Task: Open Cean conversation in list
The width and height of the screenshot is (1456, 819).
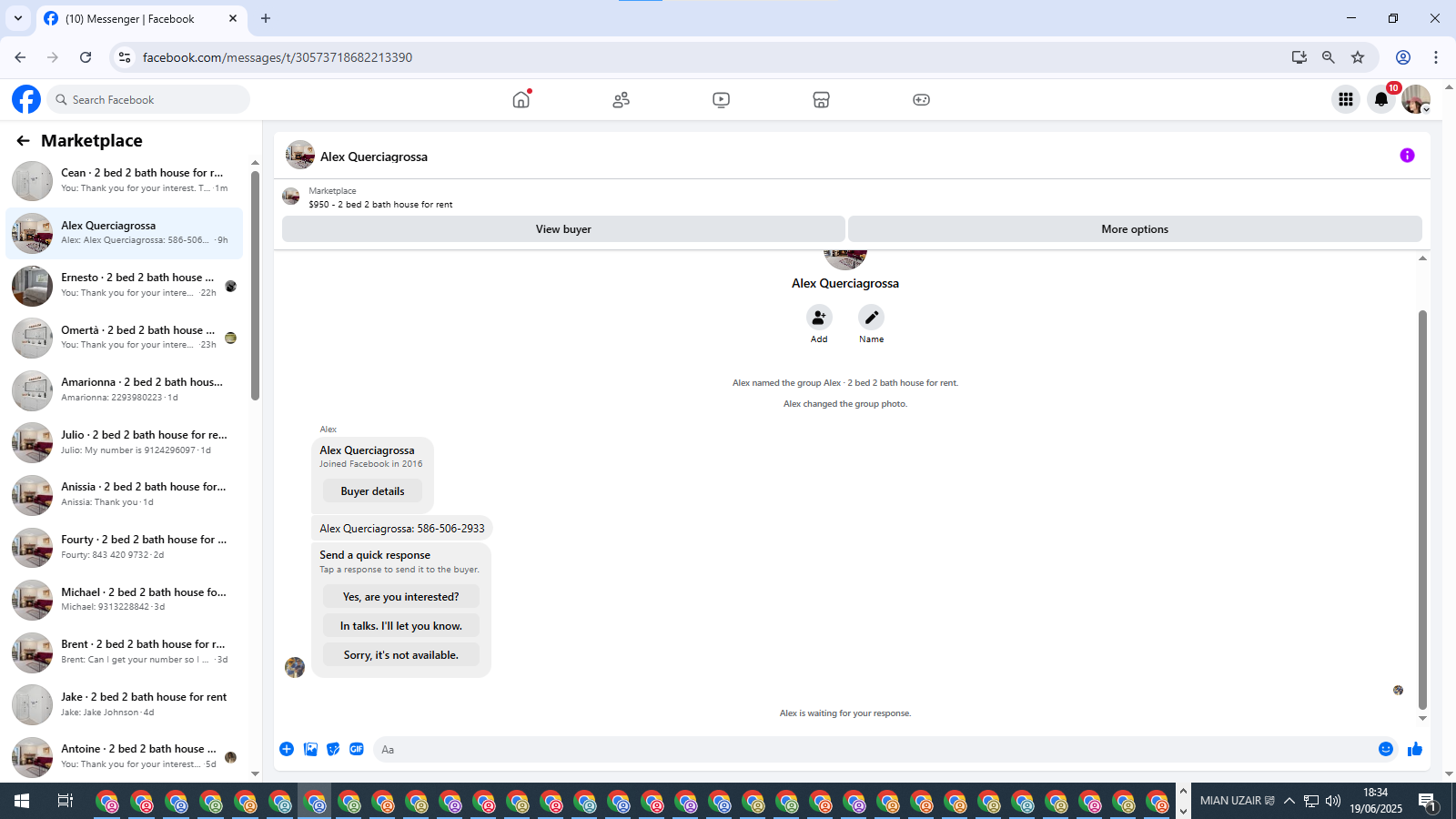Action: [125, 180]
